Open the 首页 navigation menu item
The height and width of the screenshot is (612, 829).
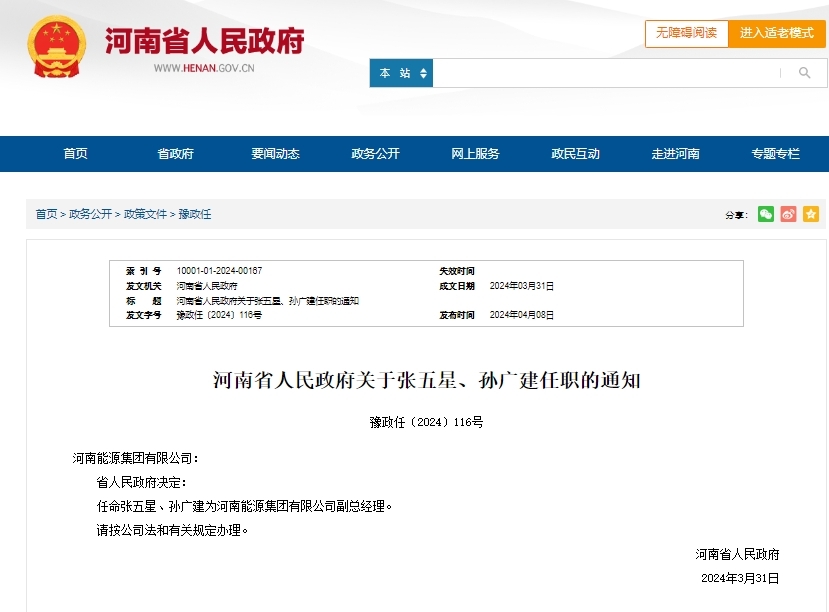coord(75,154)
